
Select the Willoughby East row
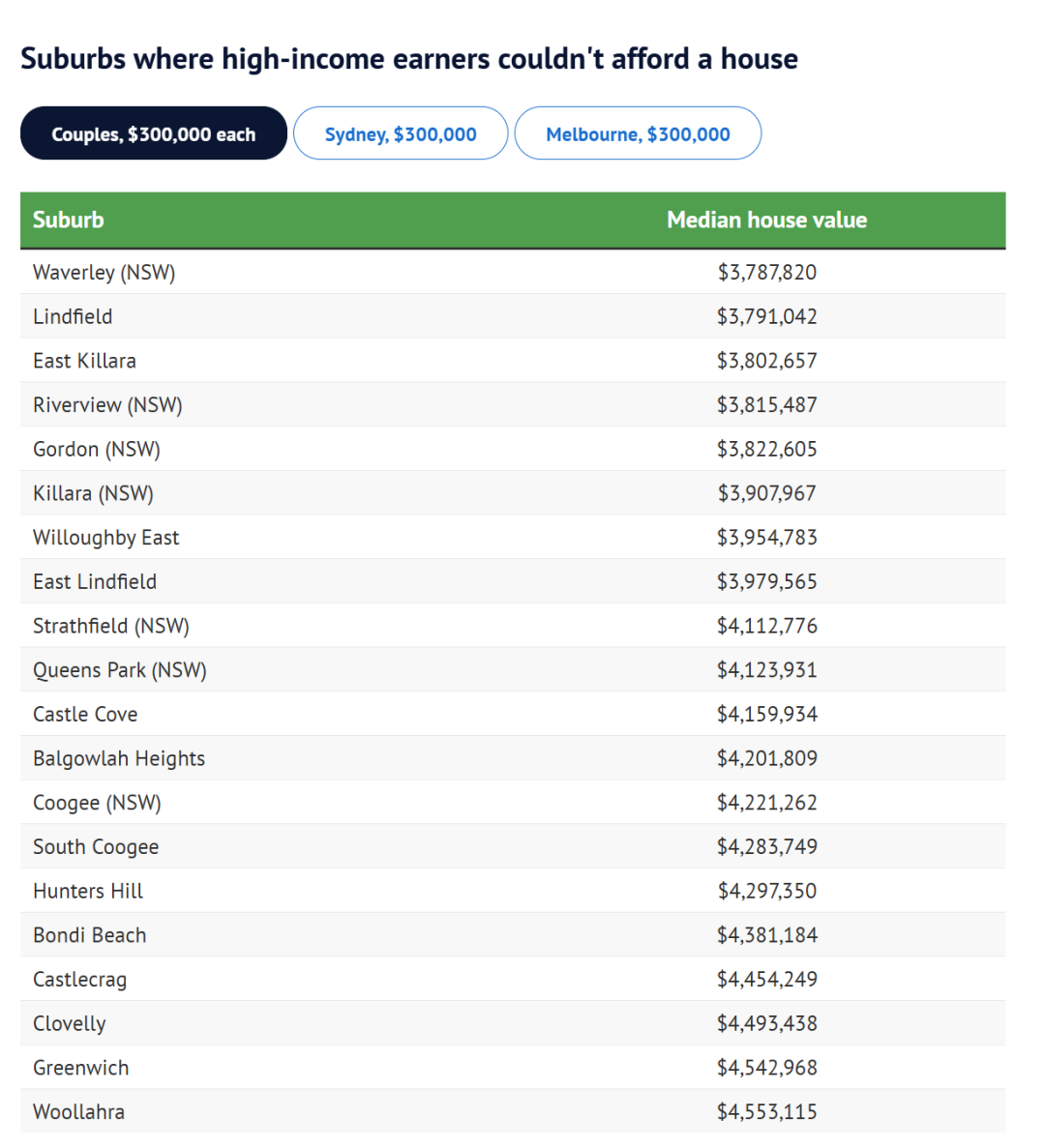pos(513,538)
